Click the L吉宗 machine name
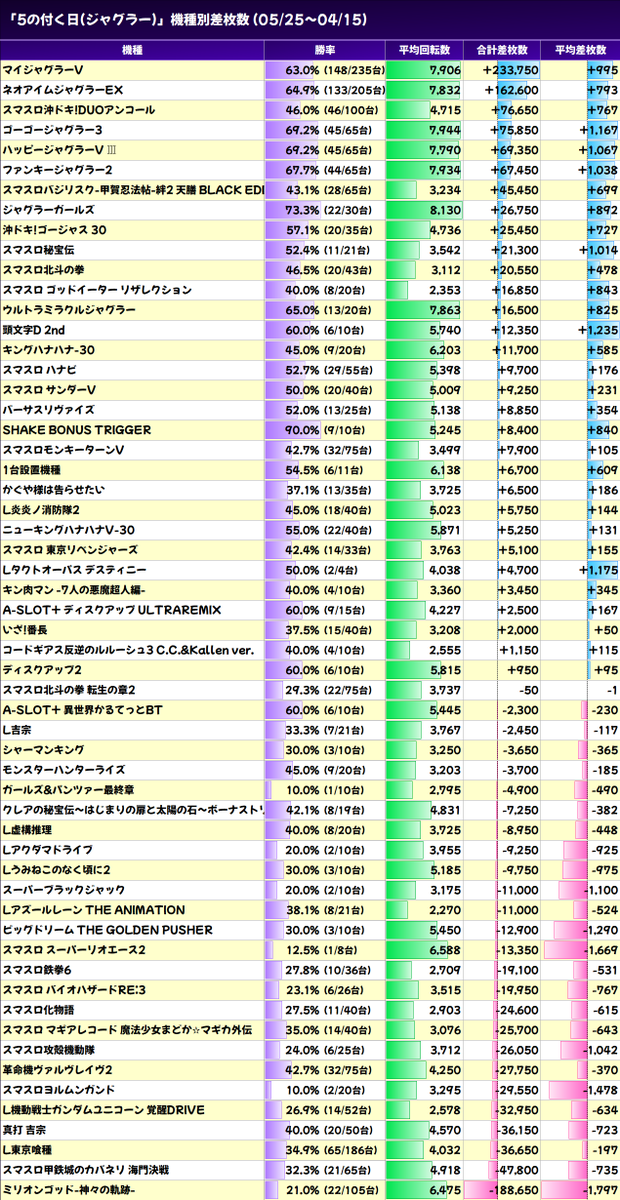The height and width of the screenshot is (1200, 620). (x=19, y=730)
